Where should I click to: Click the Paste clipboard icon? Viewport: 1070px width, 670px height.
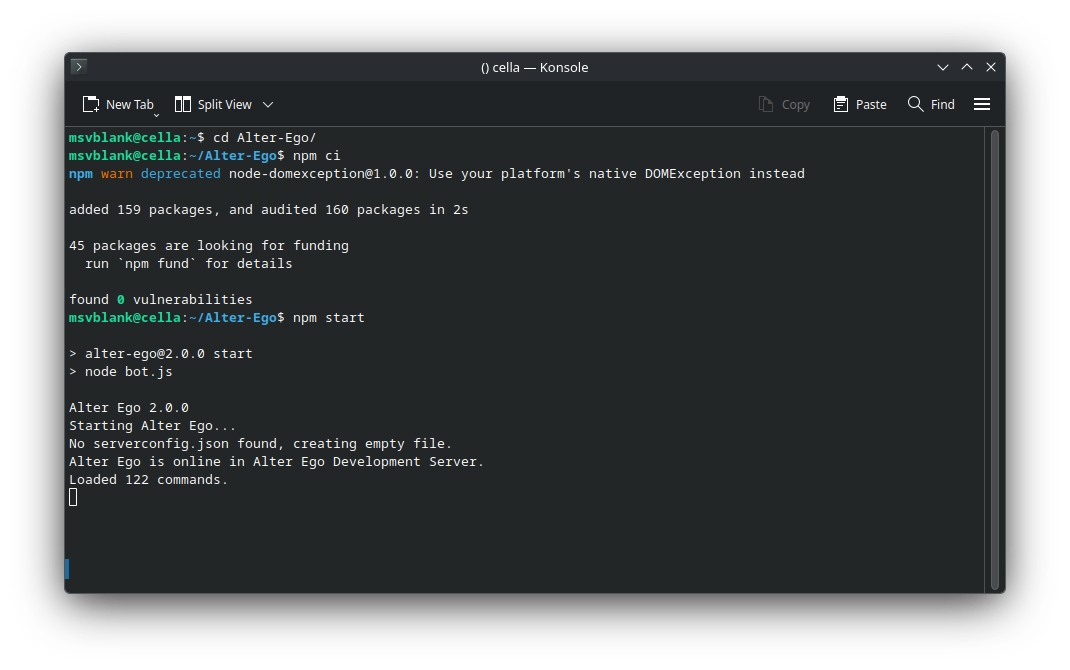(x=841, y=104)
